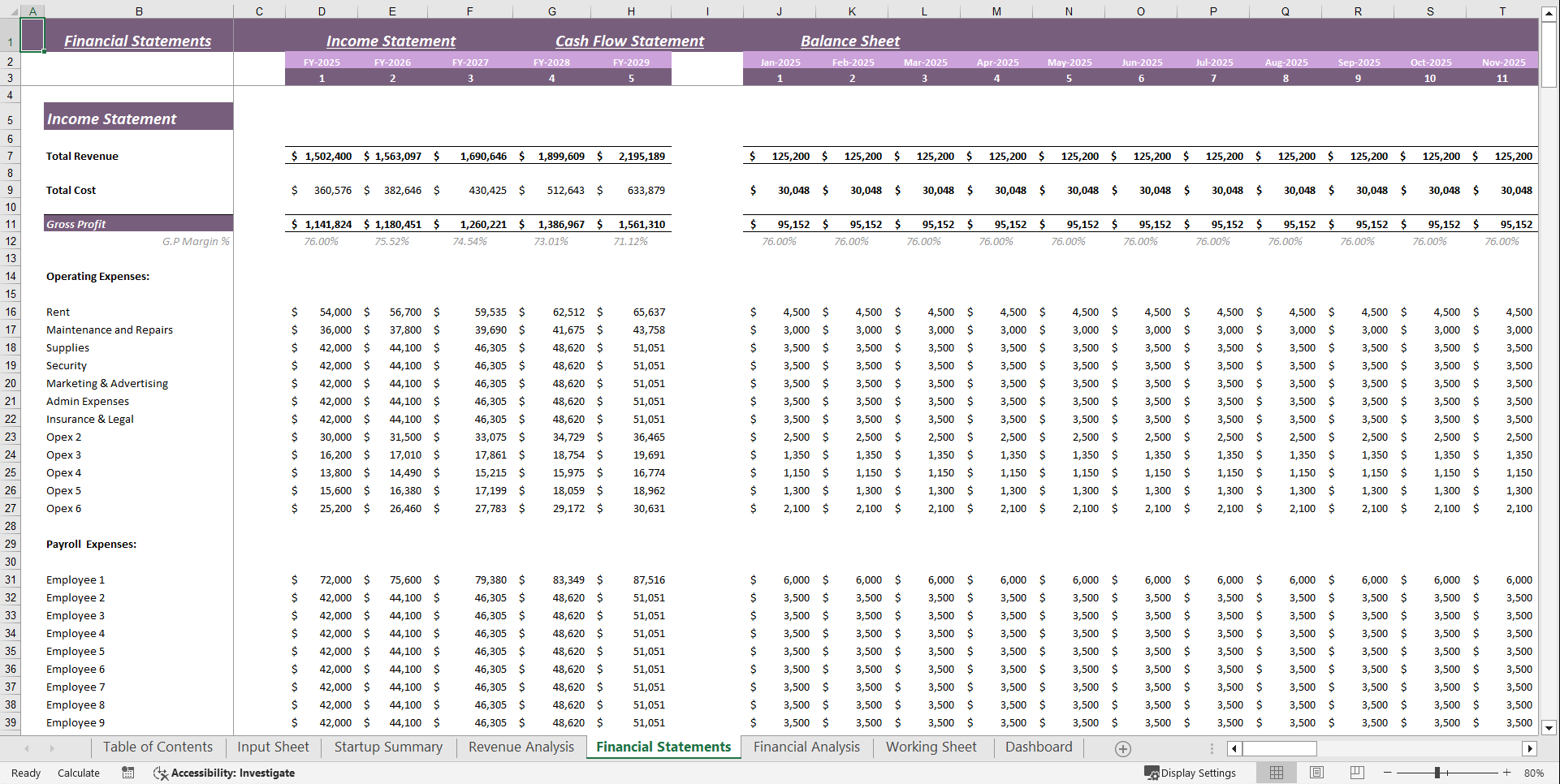Open the Table of Contents sheet
1560x784 pixels.
[x=158, y=747]
